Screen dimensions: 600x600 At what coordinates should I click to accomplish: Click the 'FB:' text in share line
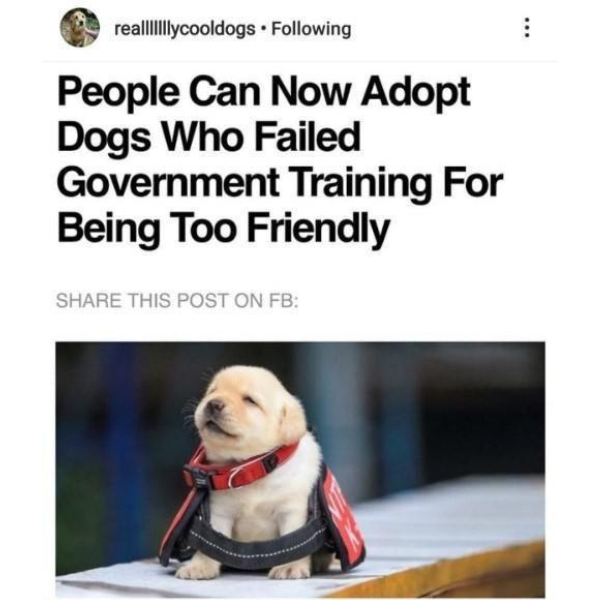coord(283,300)
